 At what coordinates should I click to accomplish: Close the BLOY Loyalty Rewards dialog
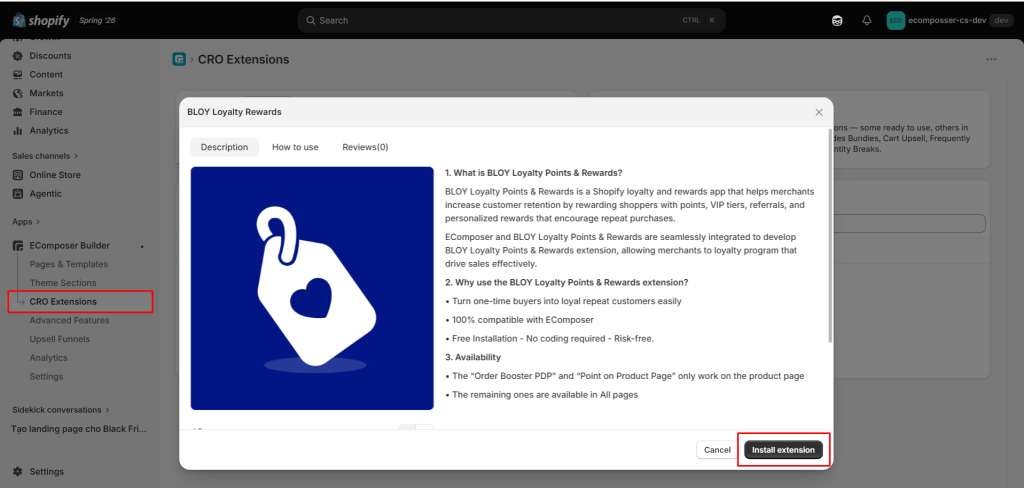coord(819,112)
